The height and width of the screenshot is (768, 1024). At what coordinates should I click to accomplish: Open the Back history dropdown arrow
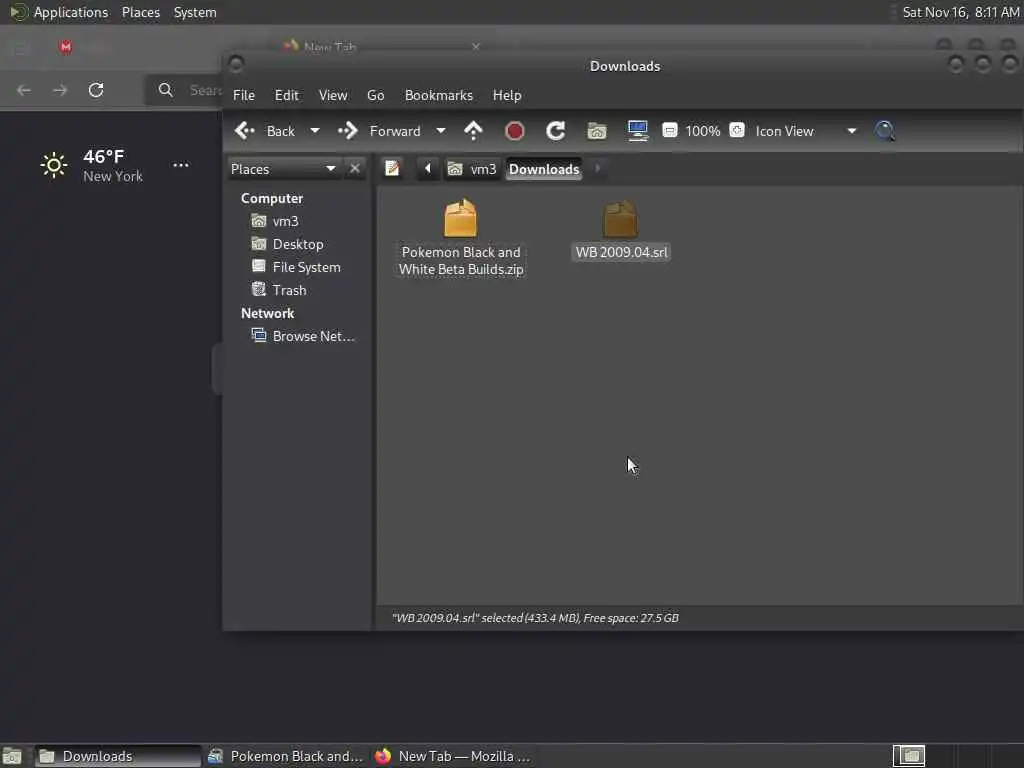click(315, 131)
